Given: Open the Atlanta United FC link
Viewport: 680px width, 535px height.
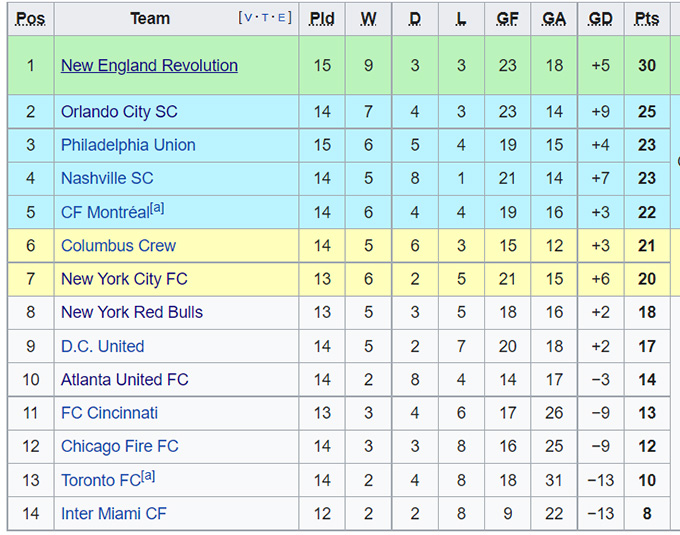Looking at the screenshot, I should [124, 380].
